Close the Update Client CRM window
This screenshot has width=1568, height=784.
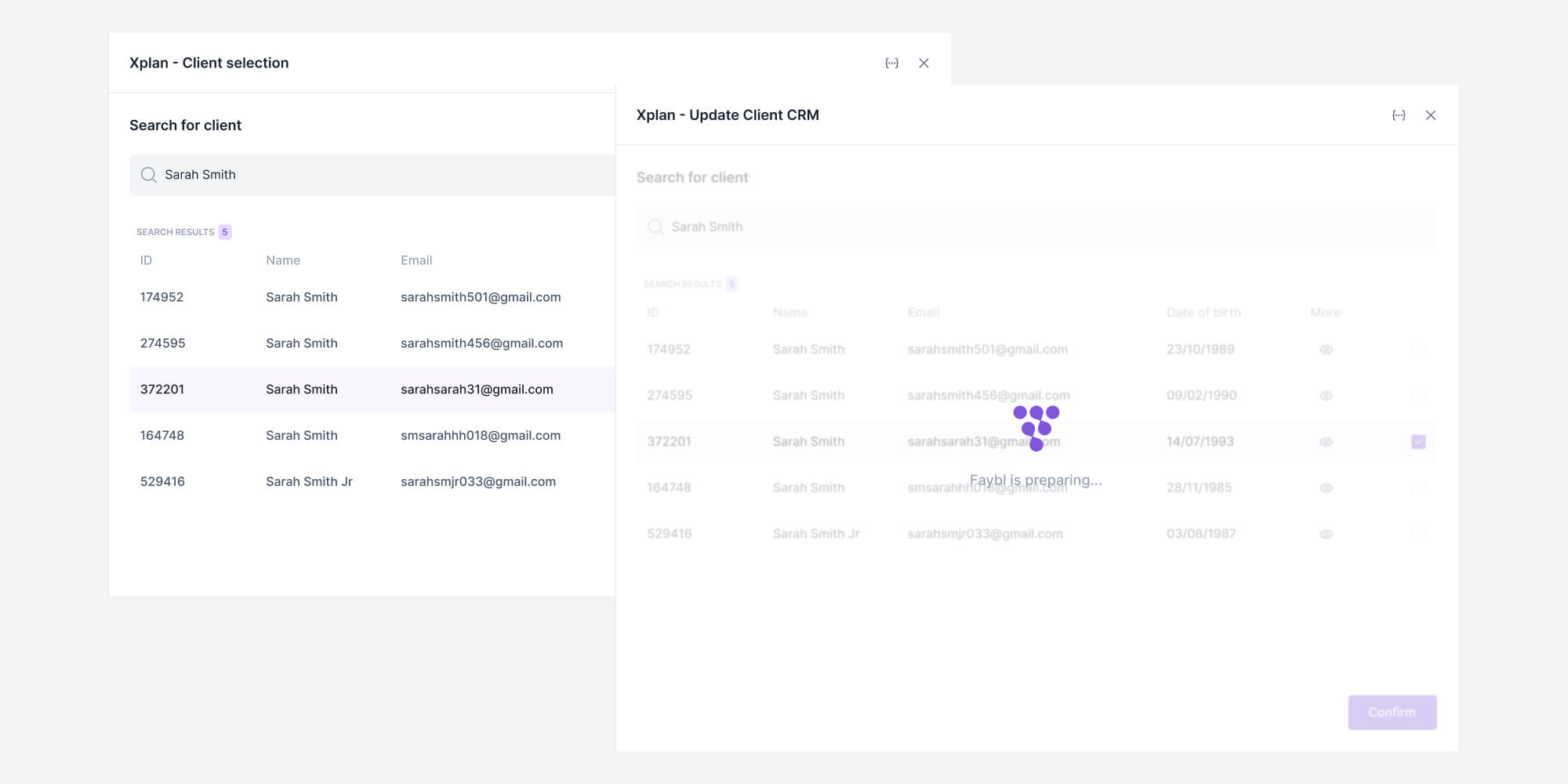point(1431,115)
